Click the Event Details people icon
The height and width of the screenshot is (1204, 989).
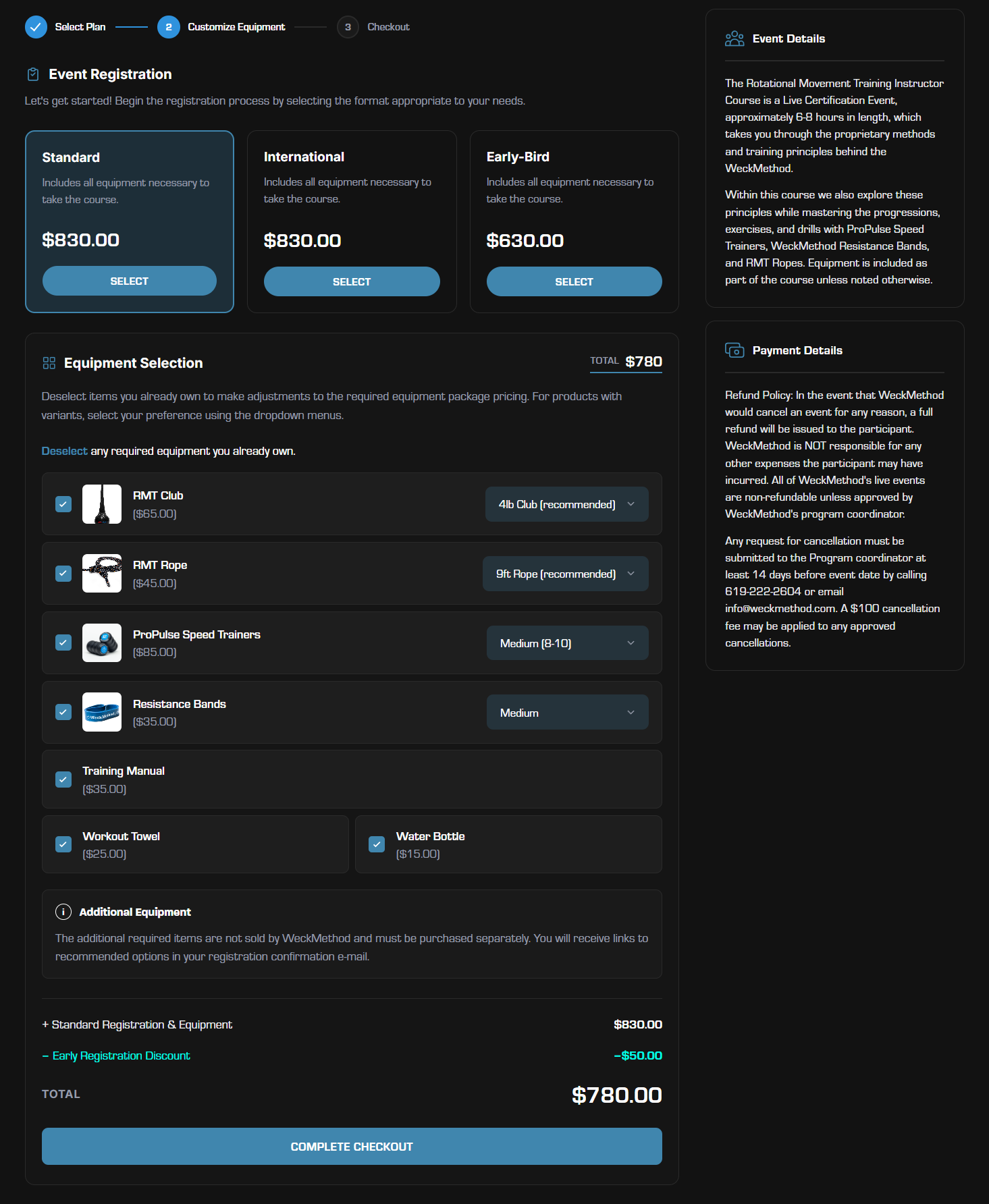734,38
